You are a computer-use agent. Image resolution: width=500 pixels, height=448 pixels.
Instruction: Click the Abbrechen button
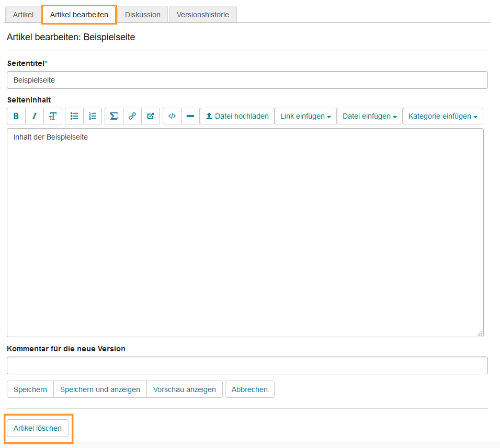pyautogui.click(x=250, y=389)
